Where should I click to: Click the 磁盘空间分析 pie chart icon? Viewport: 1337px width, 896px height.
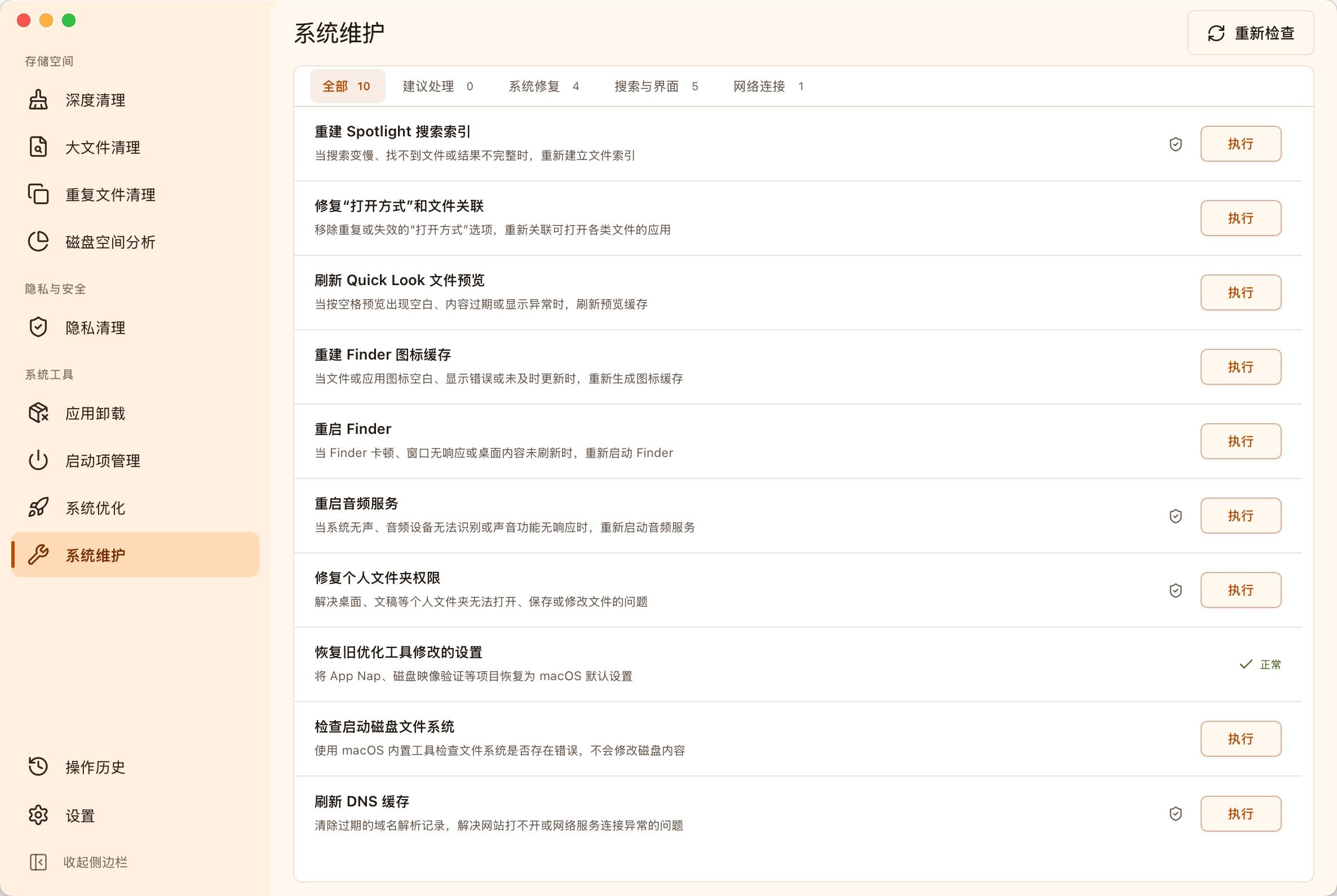click(38, 242)
